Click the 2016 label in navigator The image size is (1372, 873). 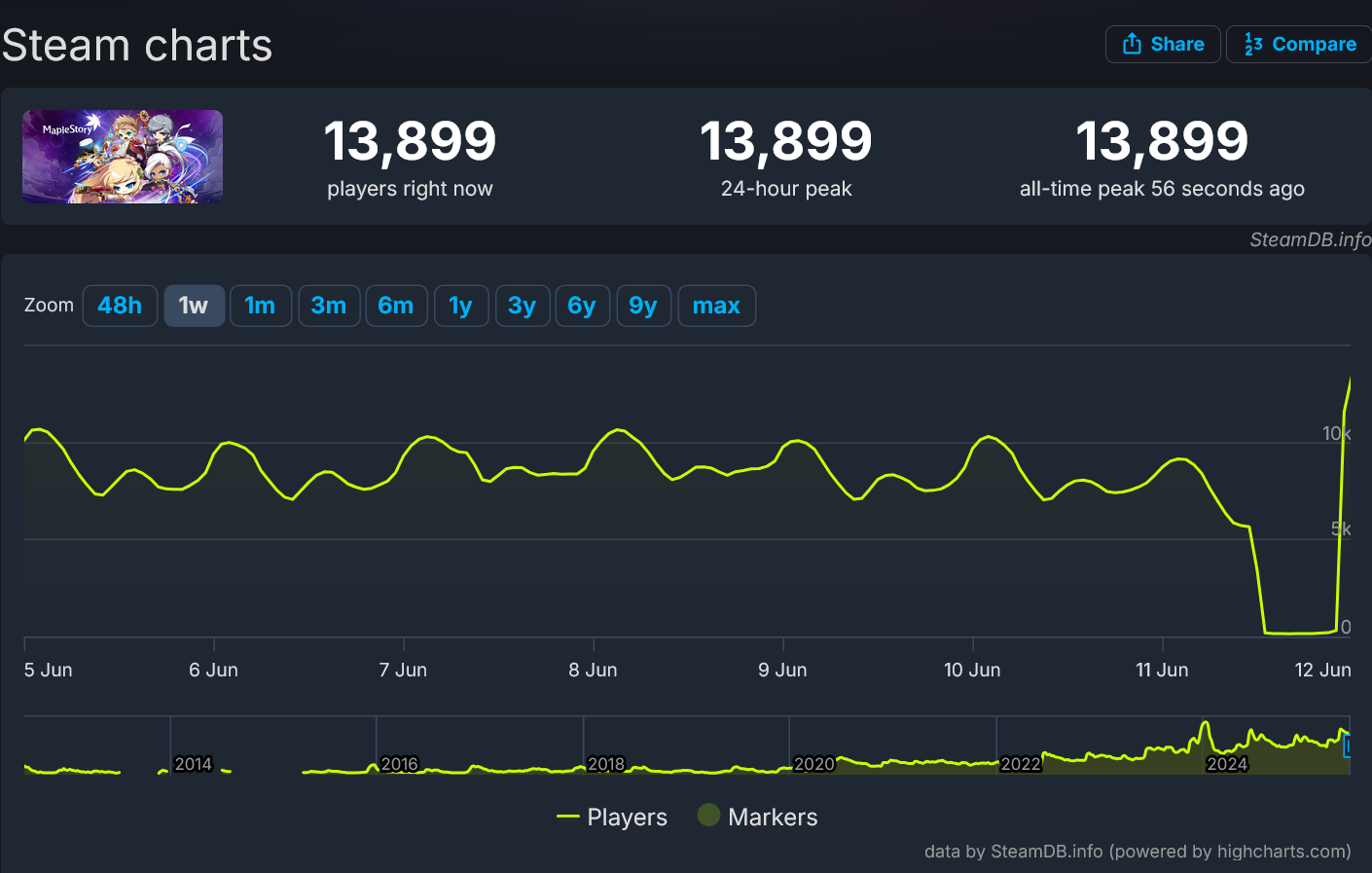pyautogui.click(x=400, y=764)
